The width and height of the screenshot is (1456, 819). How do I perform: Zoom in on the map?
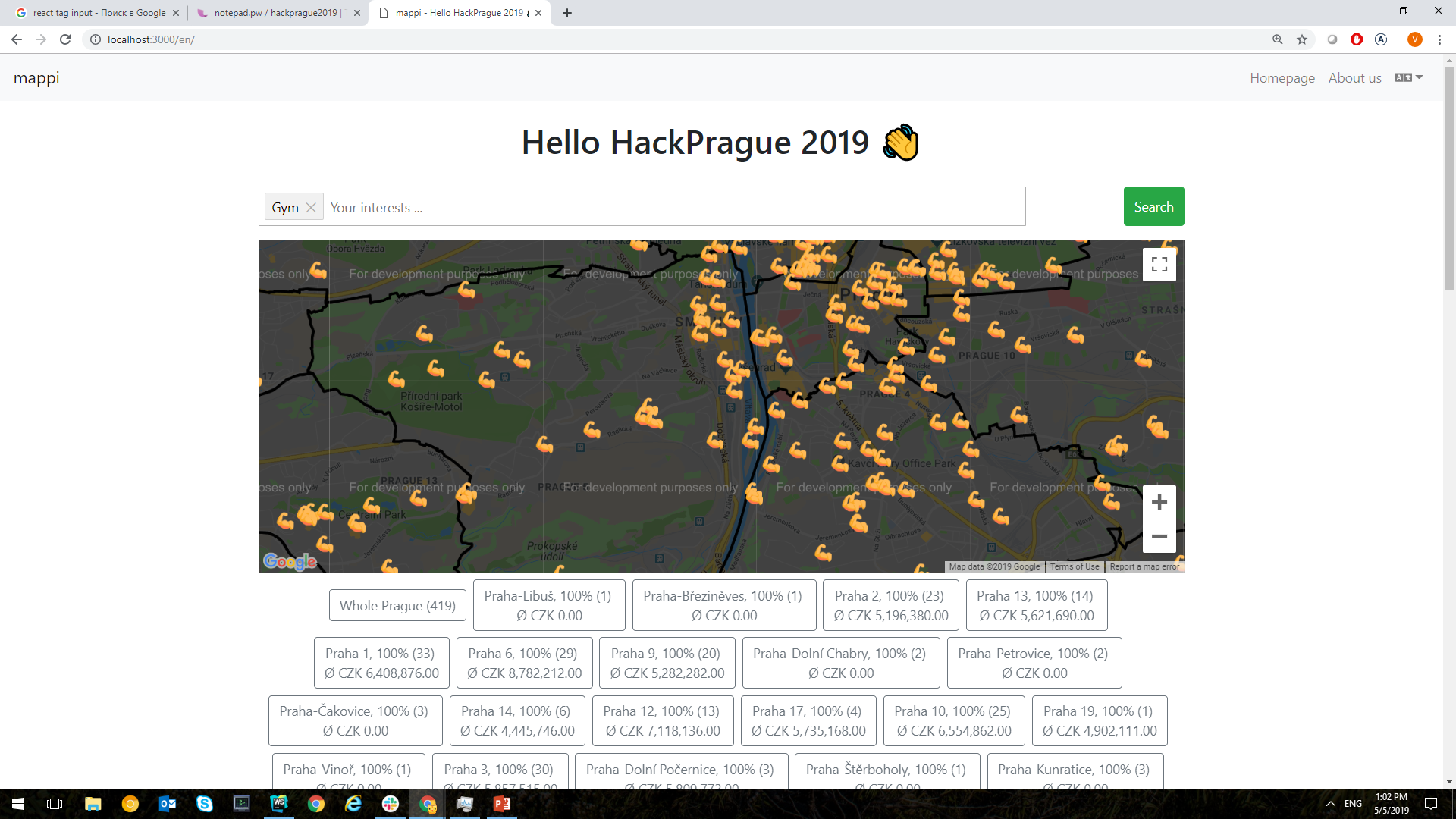point(1159,502)
